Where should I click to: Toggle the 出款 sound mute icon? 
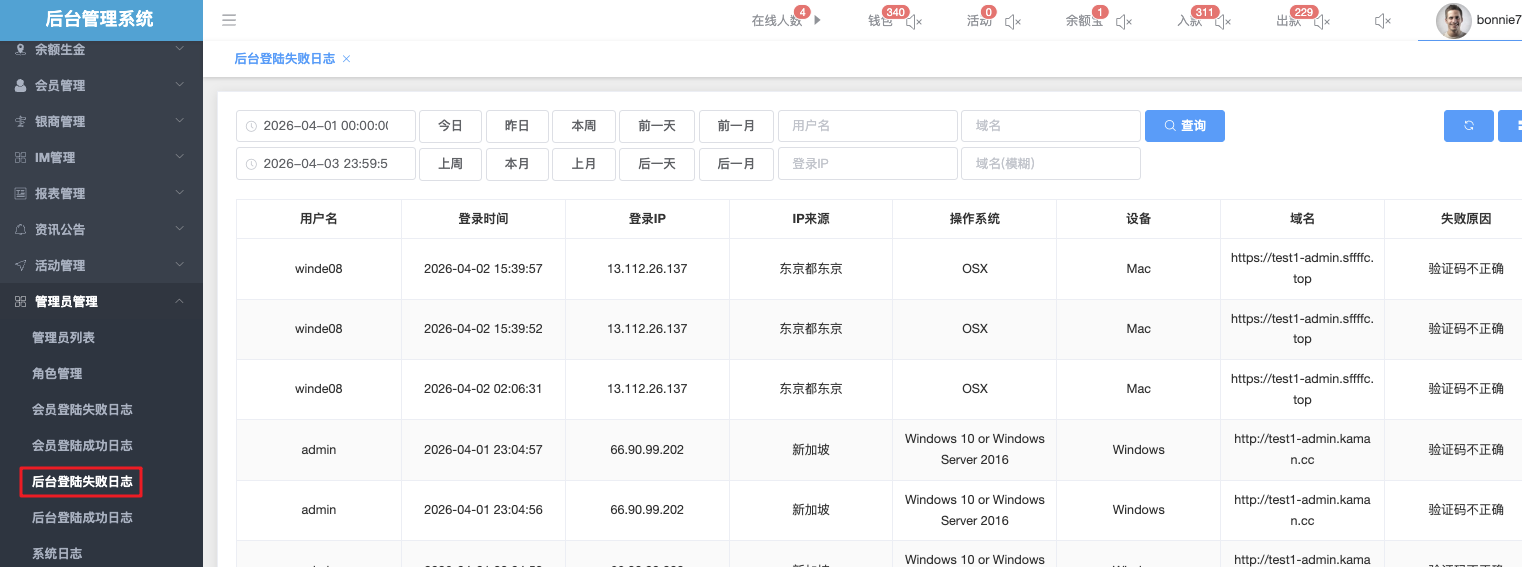tap(1321, 21)
